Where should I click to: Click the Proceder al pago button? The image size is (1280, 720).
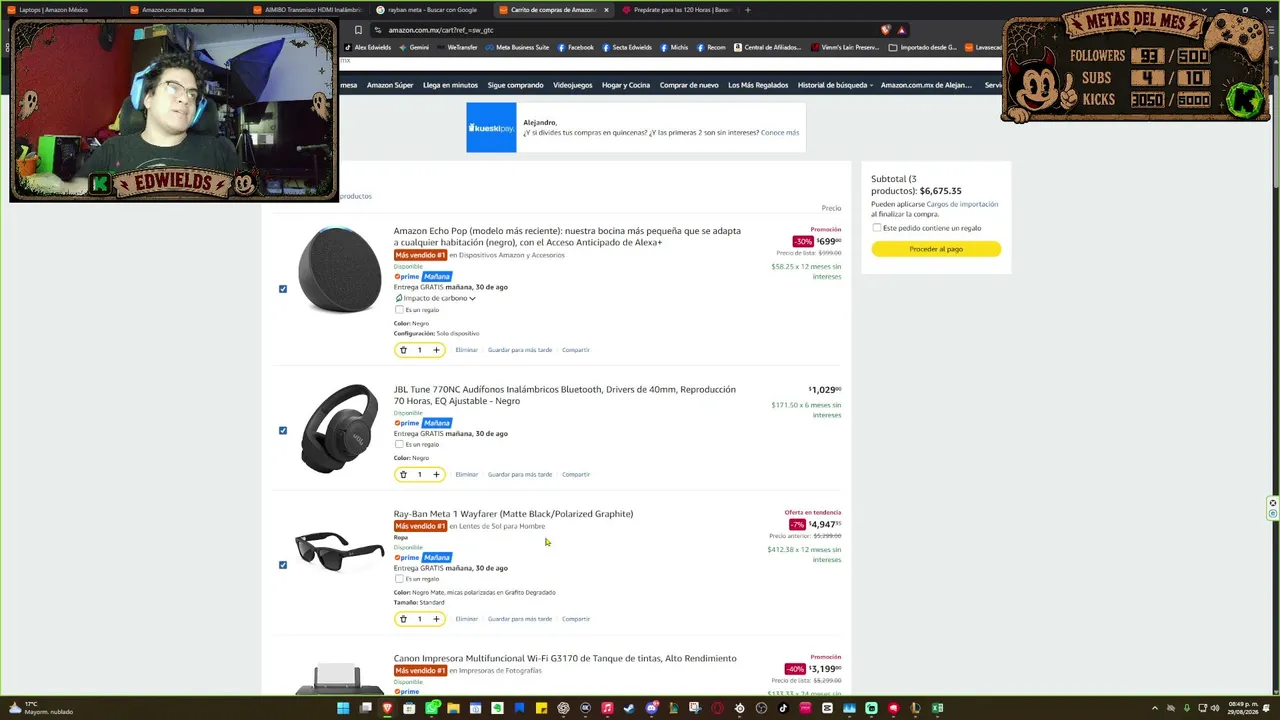pos(936,249)
